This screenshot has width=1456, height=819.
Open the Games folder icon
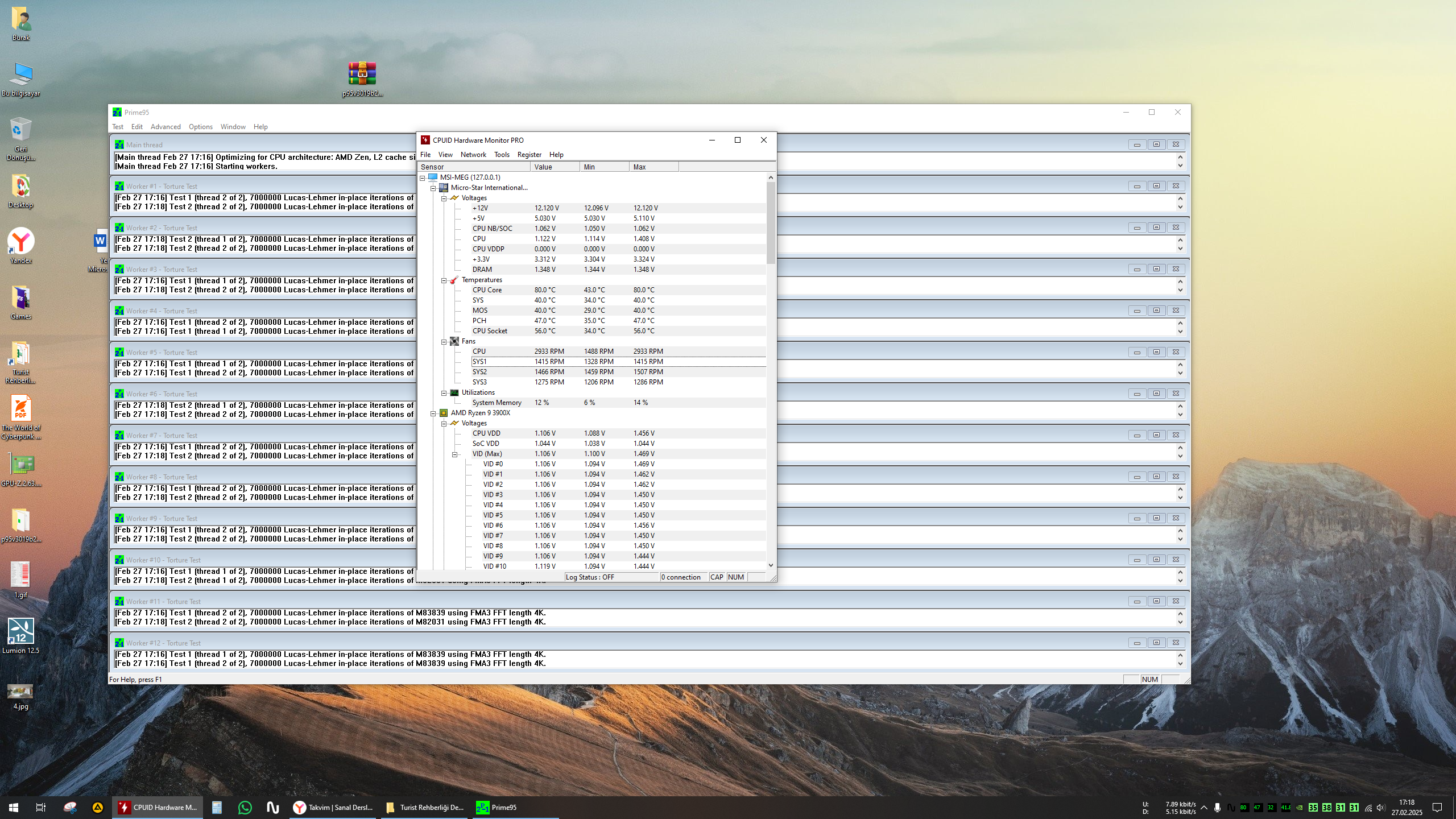pyautogui.click(x=21, y=301)
